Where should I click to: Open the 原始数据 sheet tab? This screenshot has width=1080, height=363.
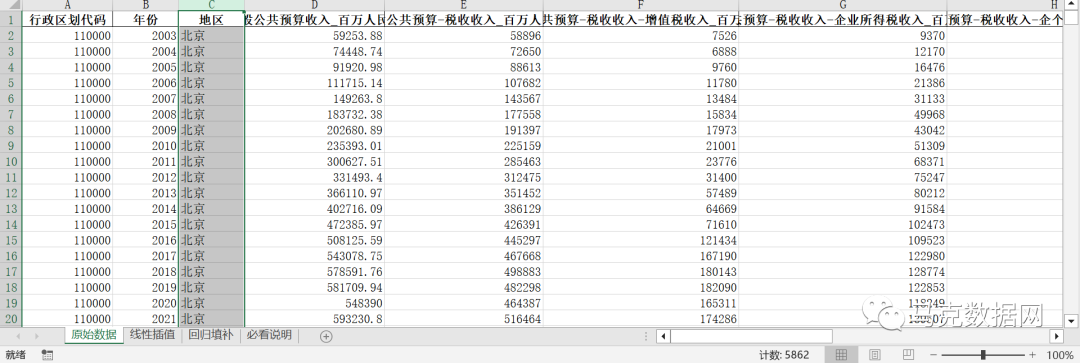coord(94,335)
